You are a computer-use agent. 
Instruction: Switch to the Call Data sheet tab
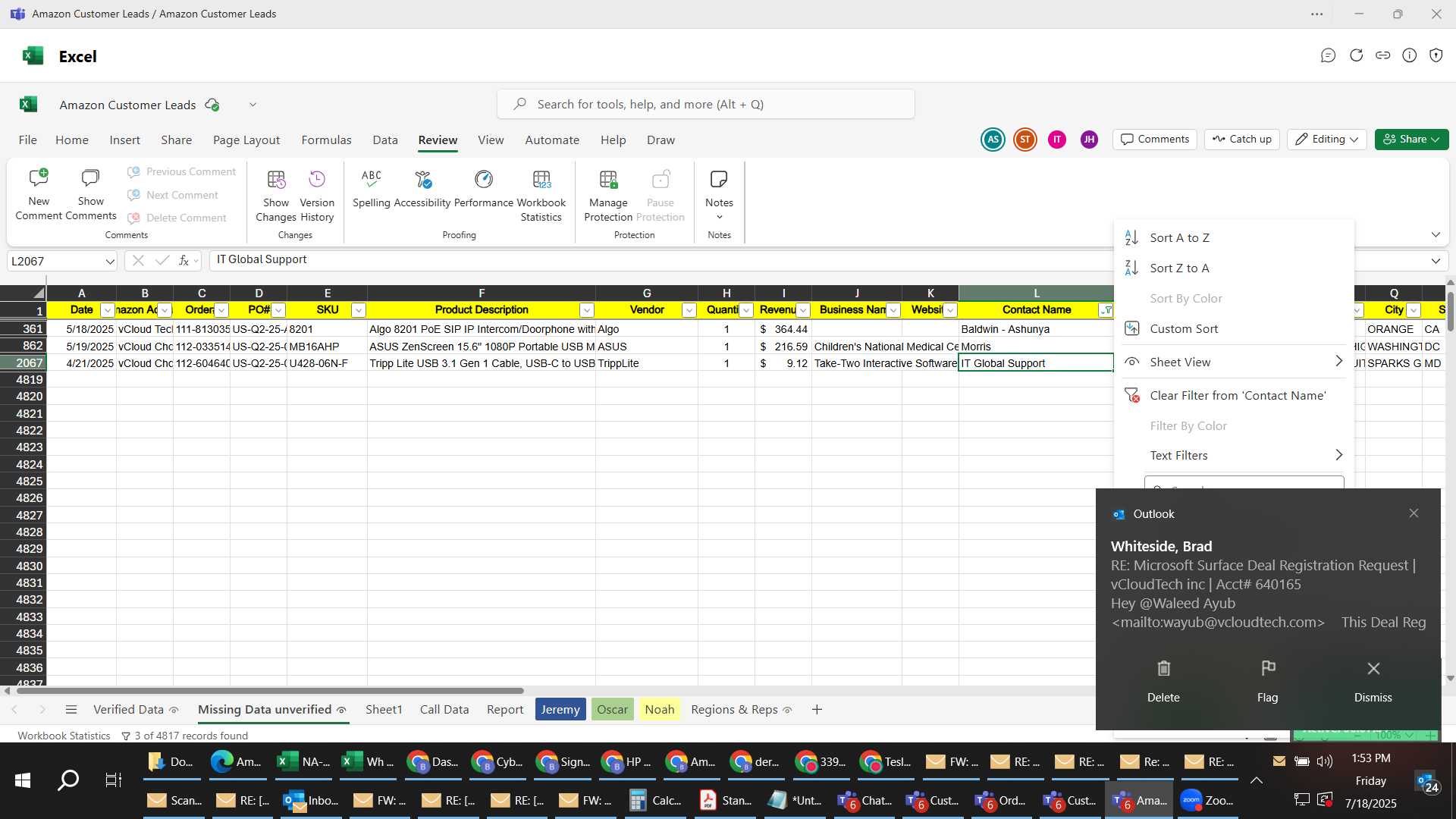(444, 710)
